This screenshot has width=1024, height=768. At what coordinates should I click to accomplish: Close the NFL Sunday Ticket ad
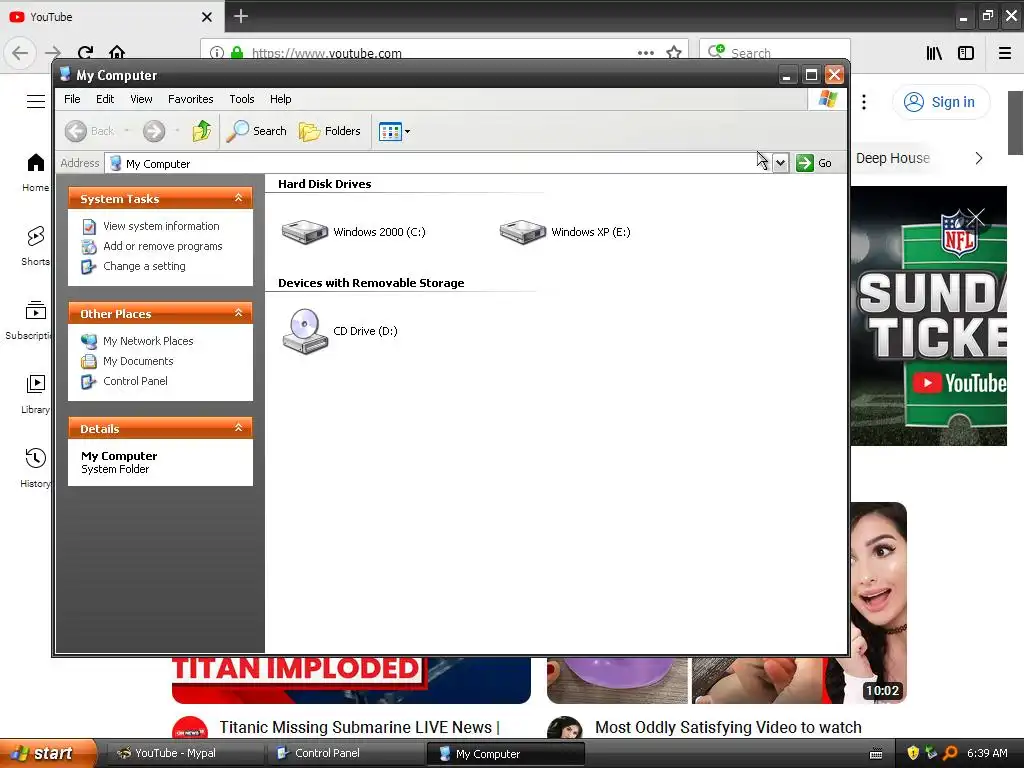point(976,217)
